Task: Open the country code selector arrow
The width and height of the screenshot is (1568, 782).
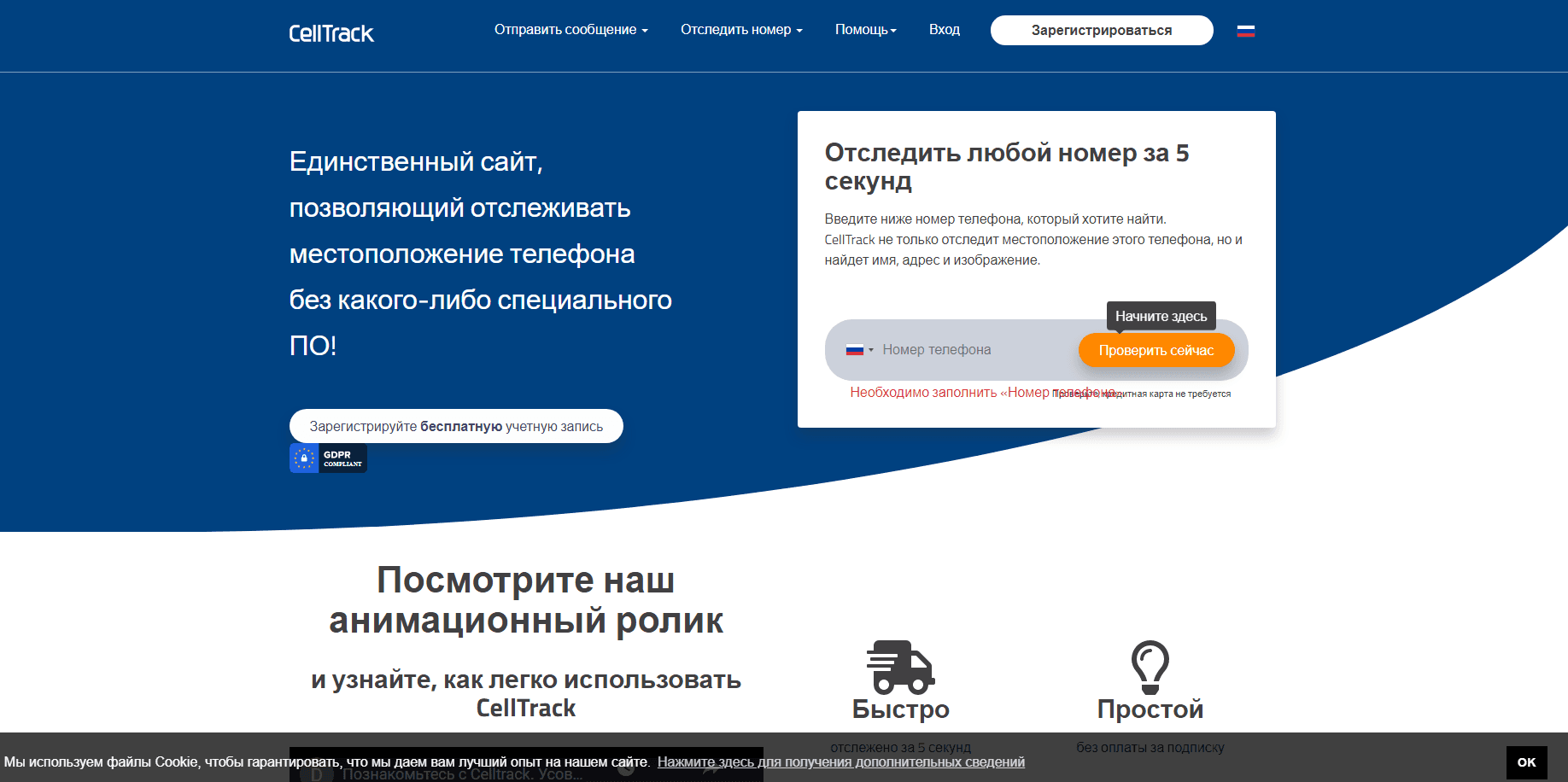Action: (x=871, y=350)
